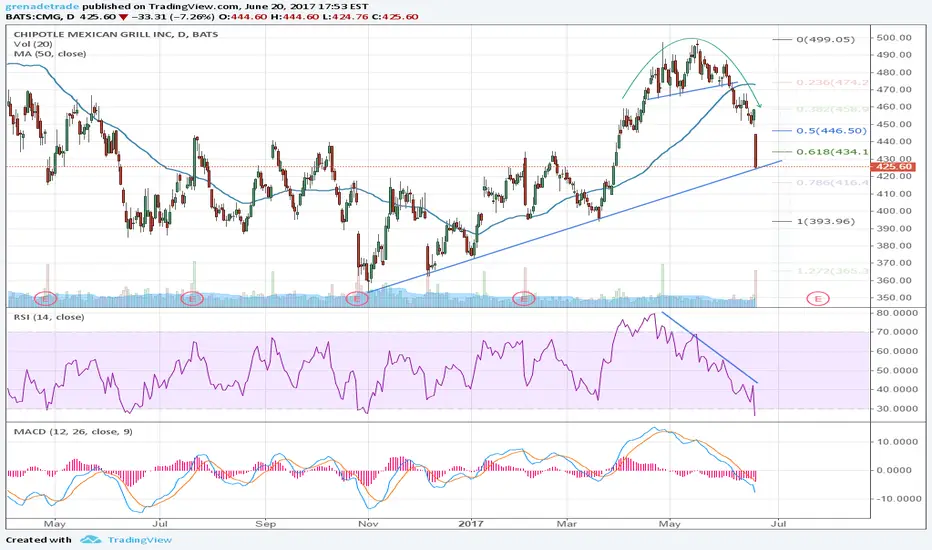The image size is (932, 550).
Task: Click the Created with caption text
Action: (x=39, y=540)
